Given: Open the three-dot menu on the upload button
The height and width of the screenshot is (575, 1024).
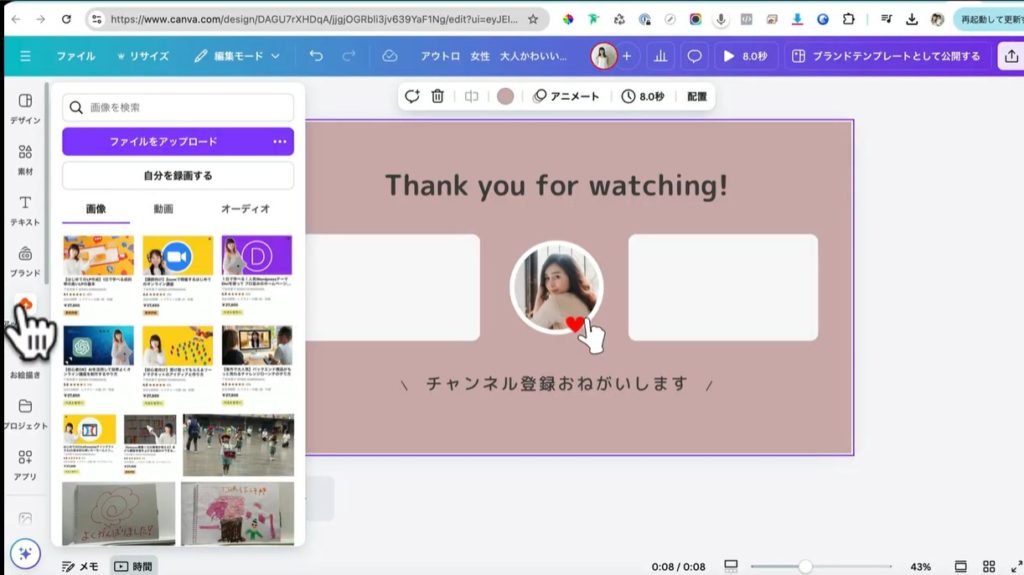Looking at the screenshot, I should click(x=279, y=142).
